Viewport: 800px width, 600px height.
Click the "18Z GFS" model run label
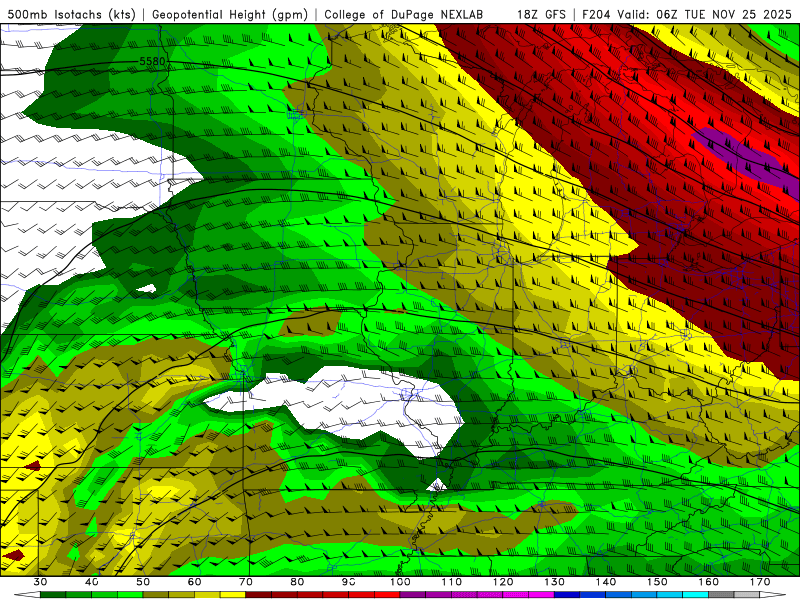[541, 14]
